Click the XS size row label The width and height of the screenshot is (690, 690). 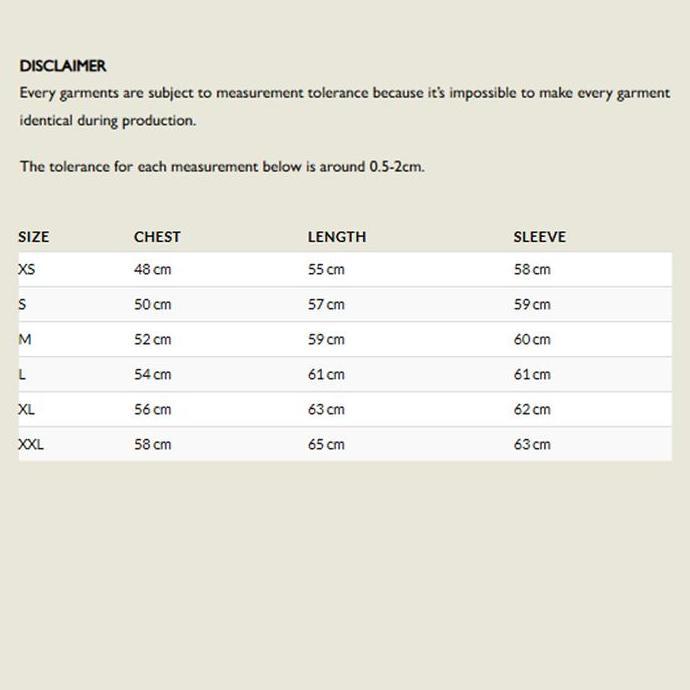pyautogui.click(x=26, y=269)
